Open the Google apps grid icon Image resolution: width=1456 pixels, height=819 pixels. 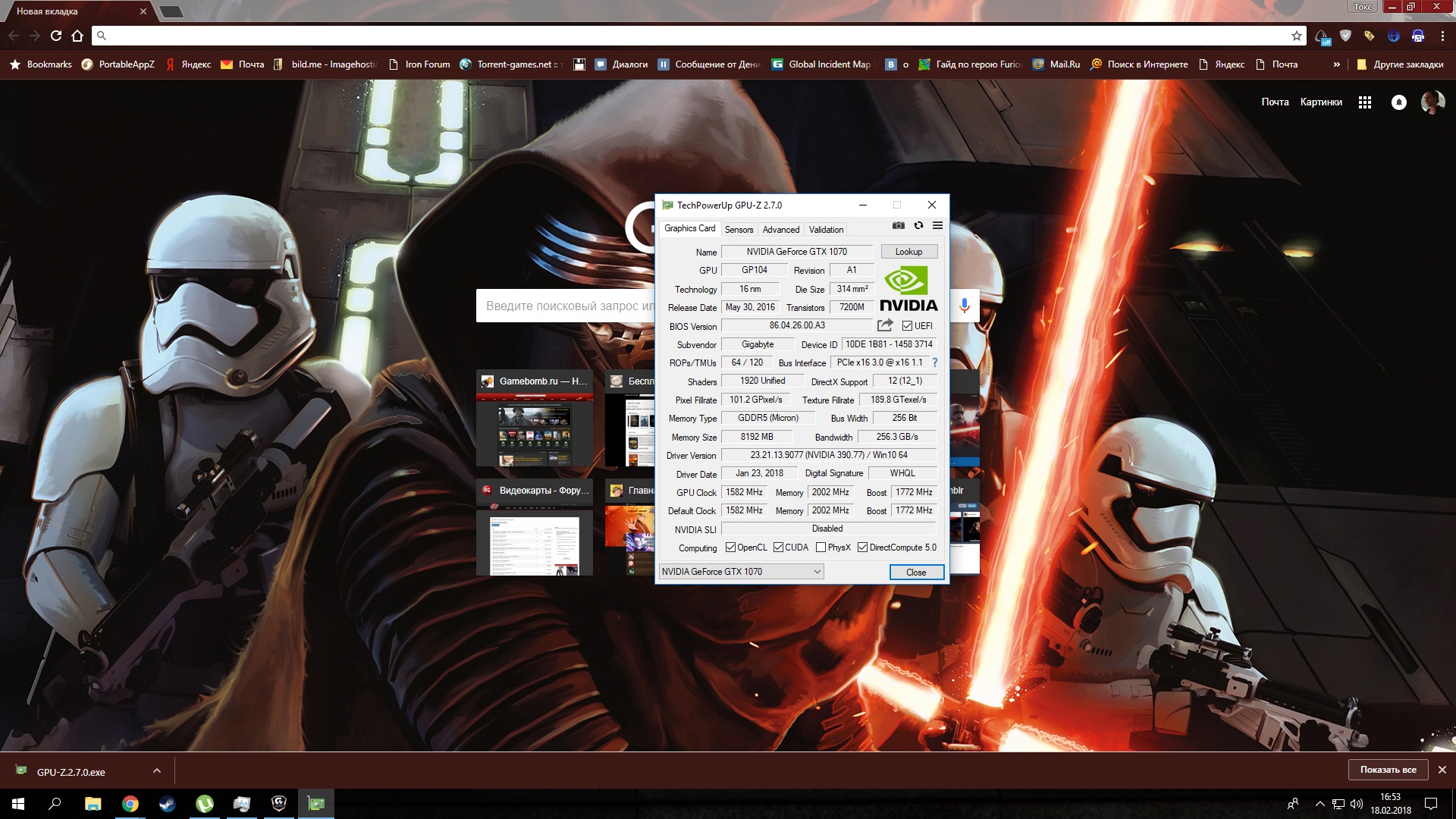[1365, 102]
